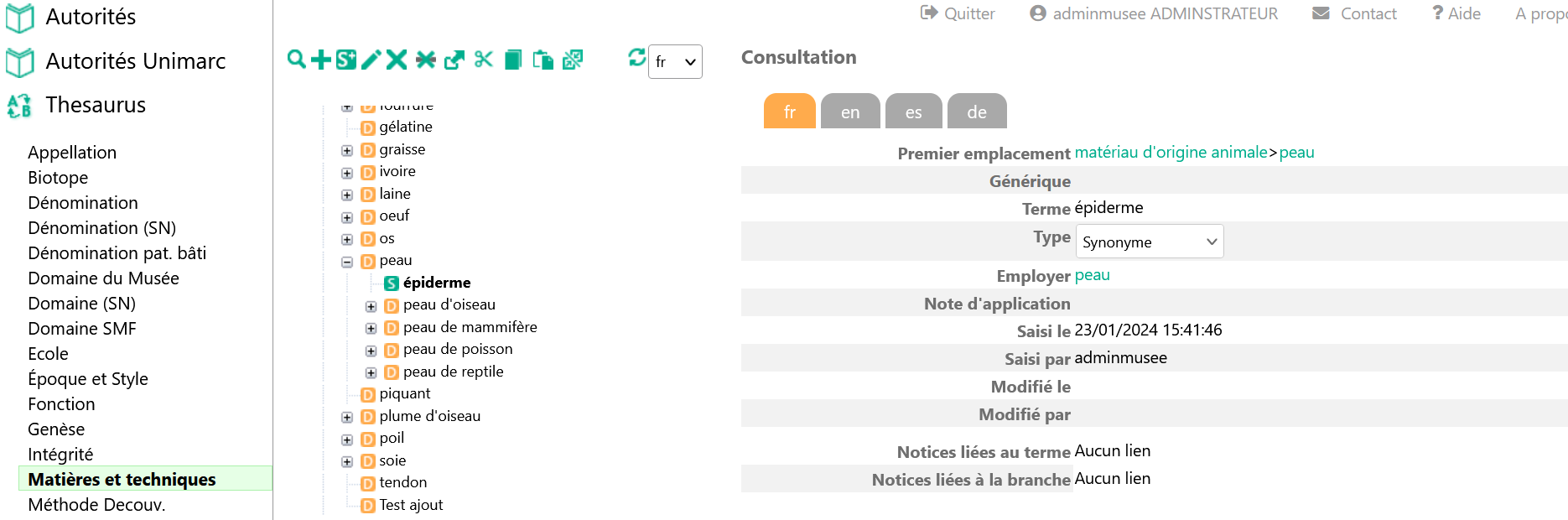The height and width of the screenshot is (520, 1568).
Task: Open the matériau d'origine animale link
Action: [1171, 153]
